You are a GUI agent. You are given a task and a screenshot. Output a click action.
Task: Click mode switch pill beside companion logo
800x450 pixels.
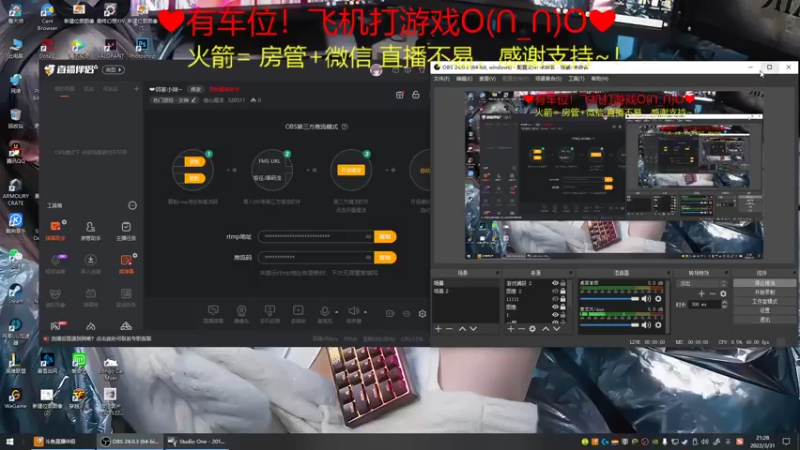click(113, 70)
